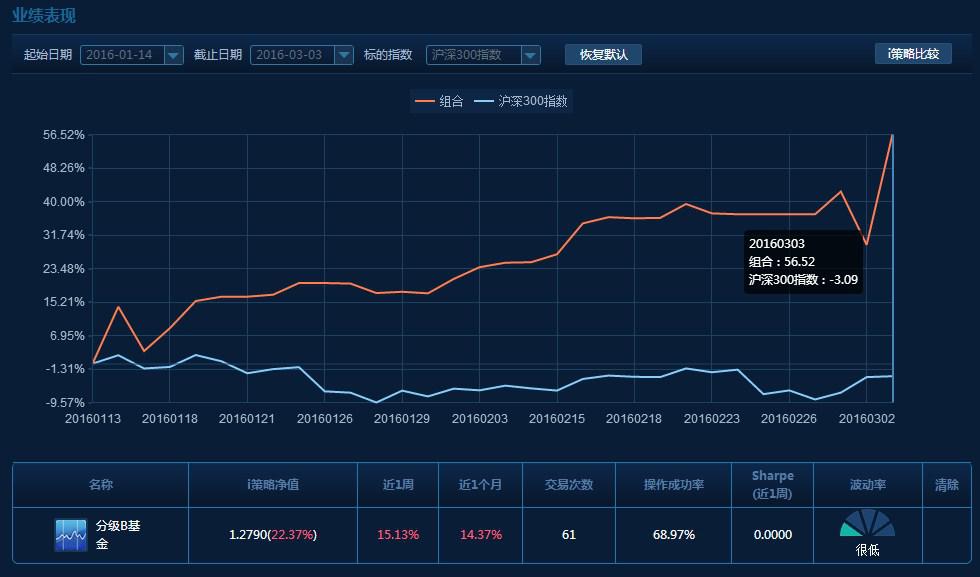The width and height of the screenshot is (980, 577).
Task: Click the 20160203 x-axis date label
Action: (479, 419)
